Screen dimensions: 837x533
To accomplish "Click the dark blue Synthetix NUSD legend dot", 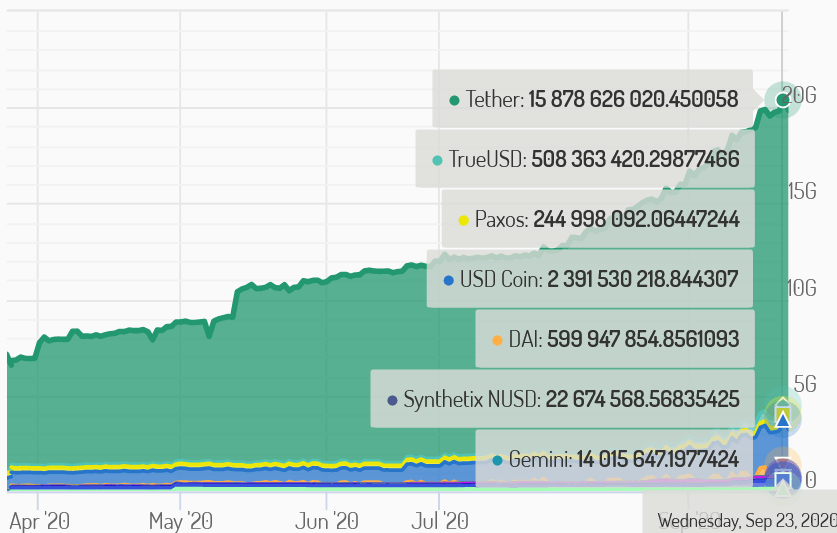I will click(392, 401).
